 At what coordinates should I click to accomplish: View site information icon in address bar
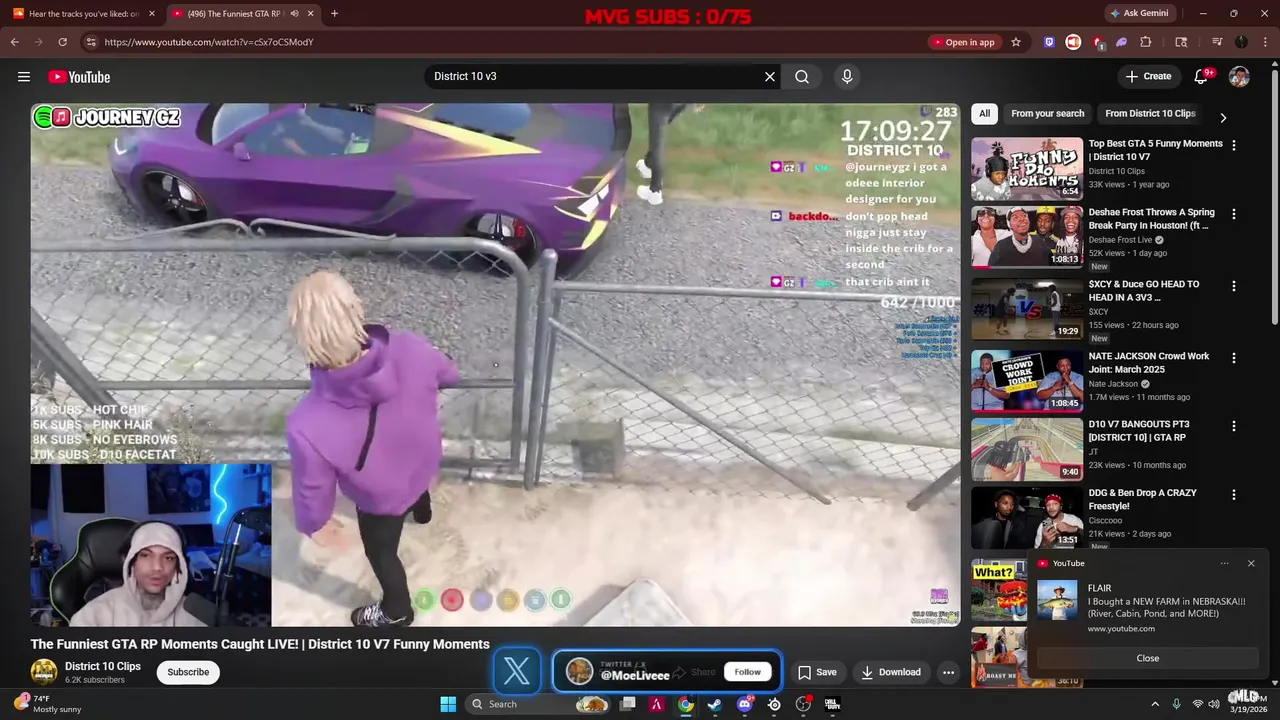pyautogui.click(x=91, y=42)
